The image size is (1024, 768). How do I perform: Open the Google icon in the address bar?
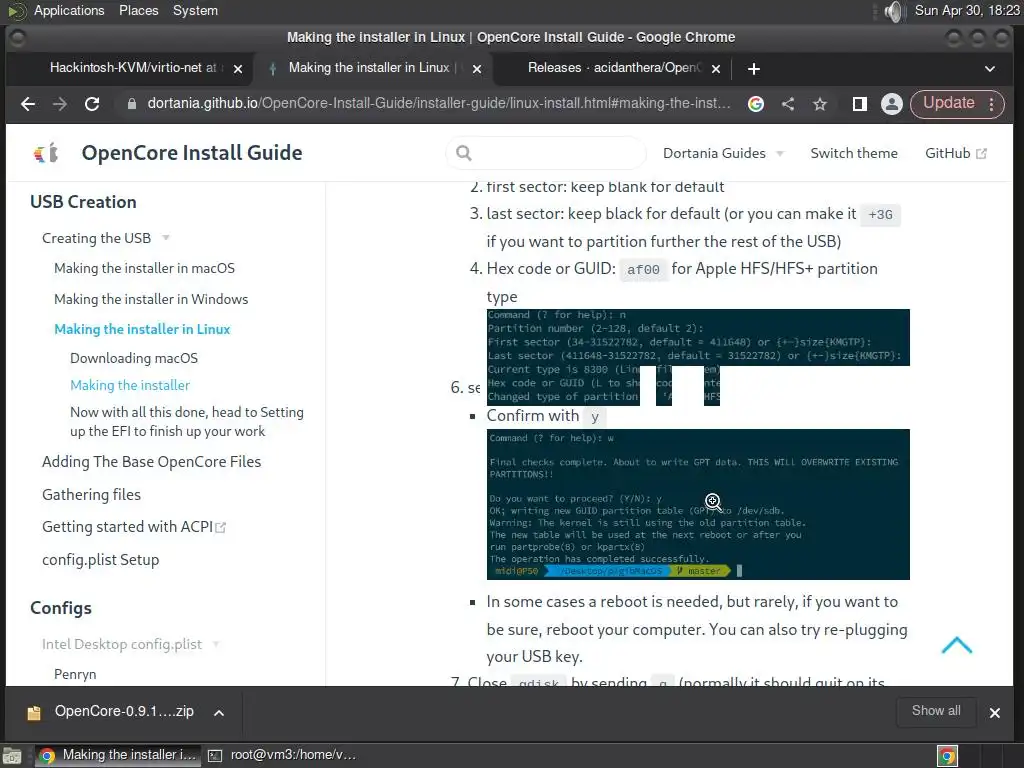coord(756,104)
